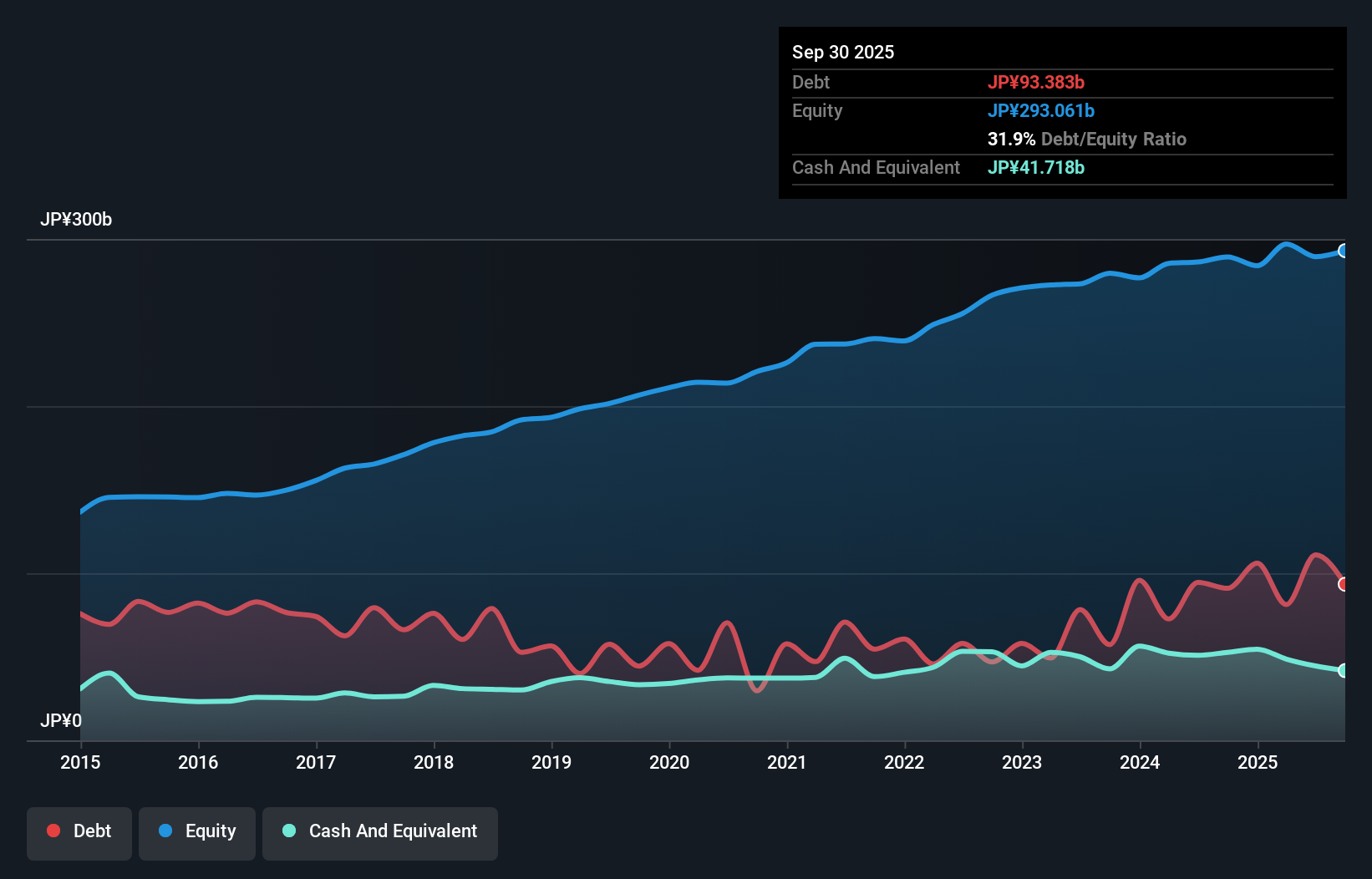Toggle the Debt series legend button

(x=79, y=833)
